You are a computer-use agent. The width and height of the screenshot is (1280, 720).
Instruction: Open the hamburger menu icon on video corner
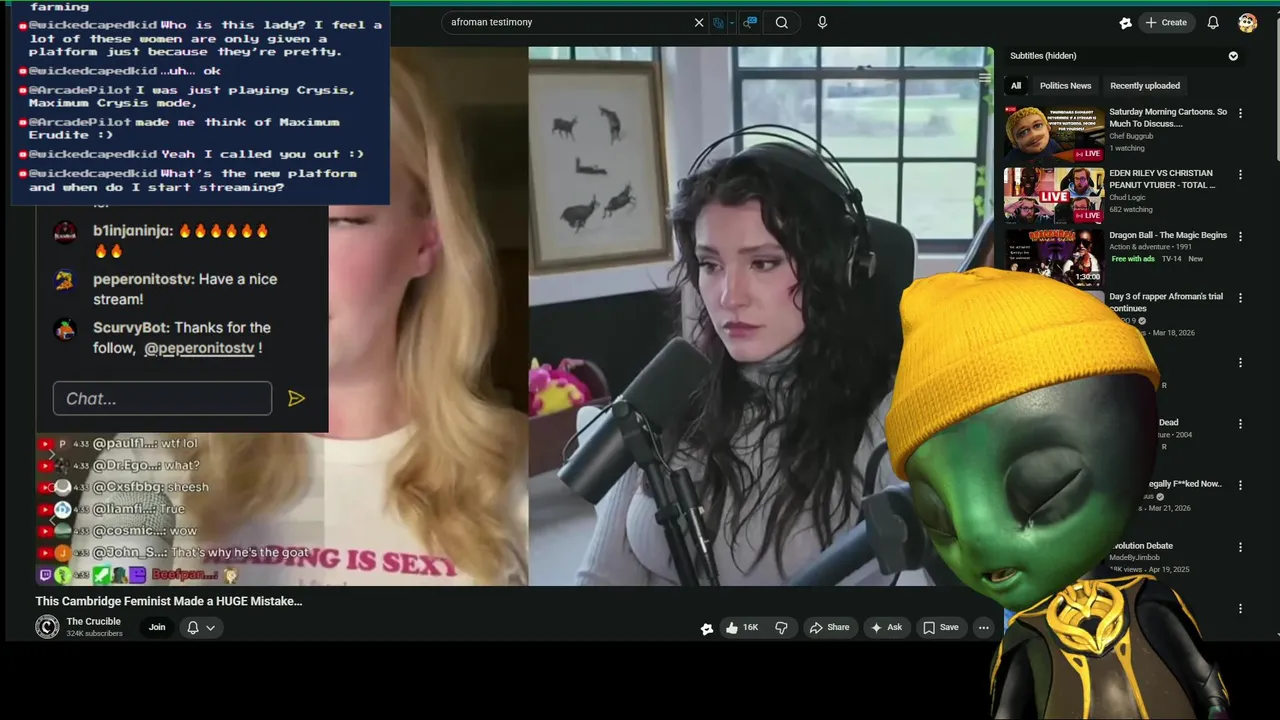pyautogui.click(x=984, y=77)
